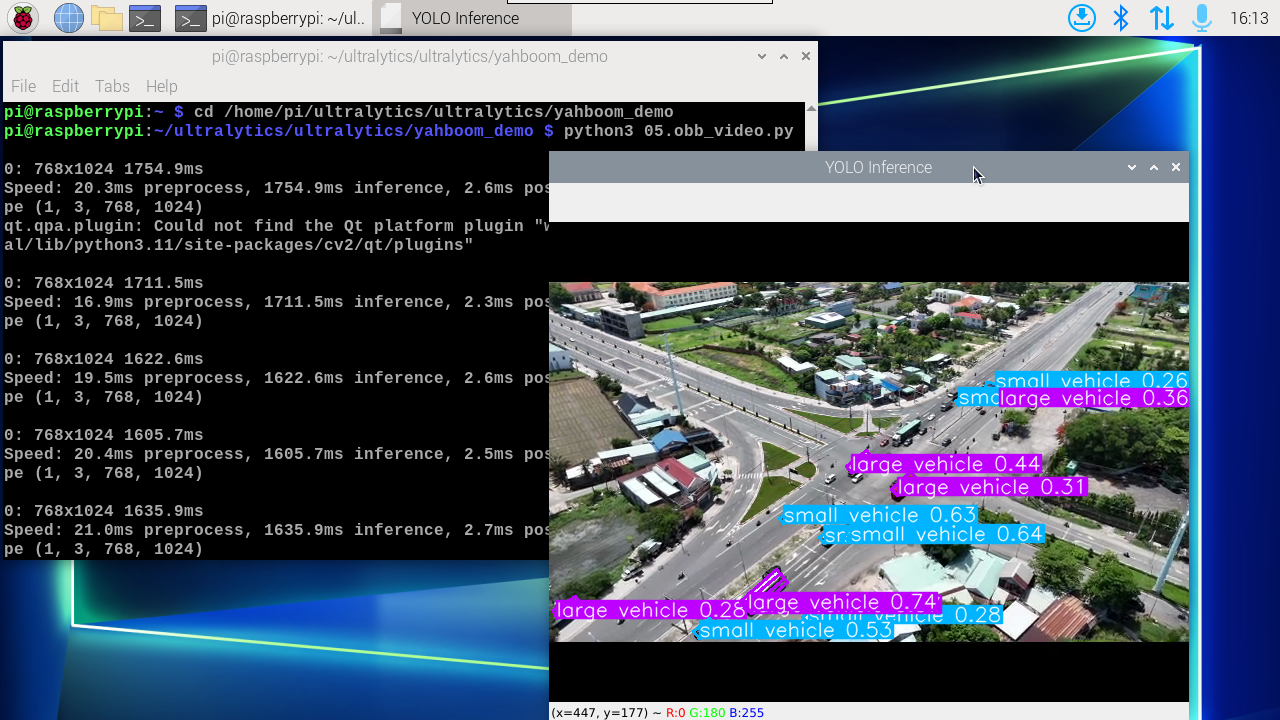Launch the web browser globe icon

pos(68,18)
